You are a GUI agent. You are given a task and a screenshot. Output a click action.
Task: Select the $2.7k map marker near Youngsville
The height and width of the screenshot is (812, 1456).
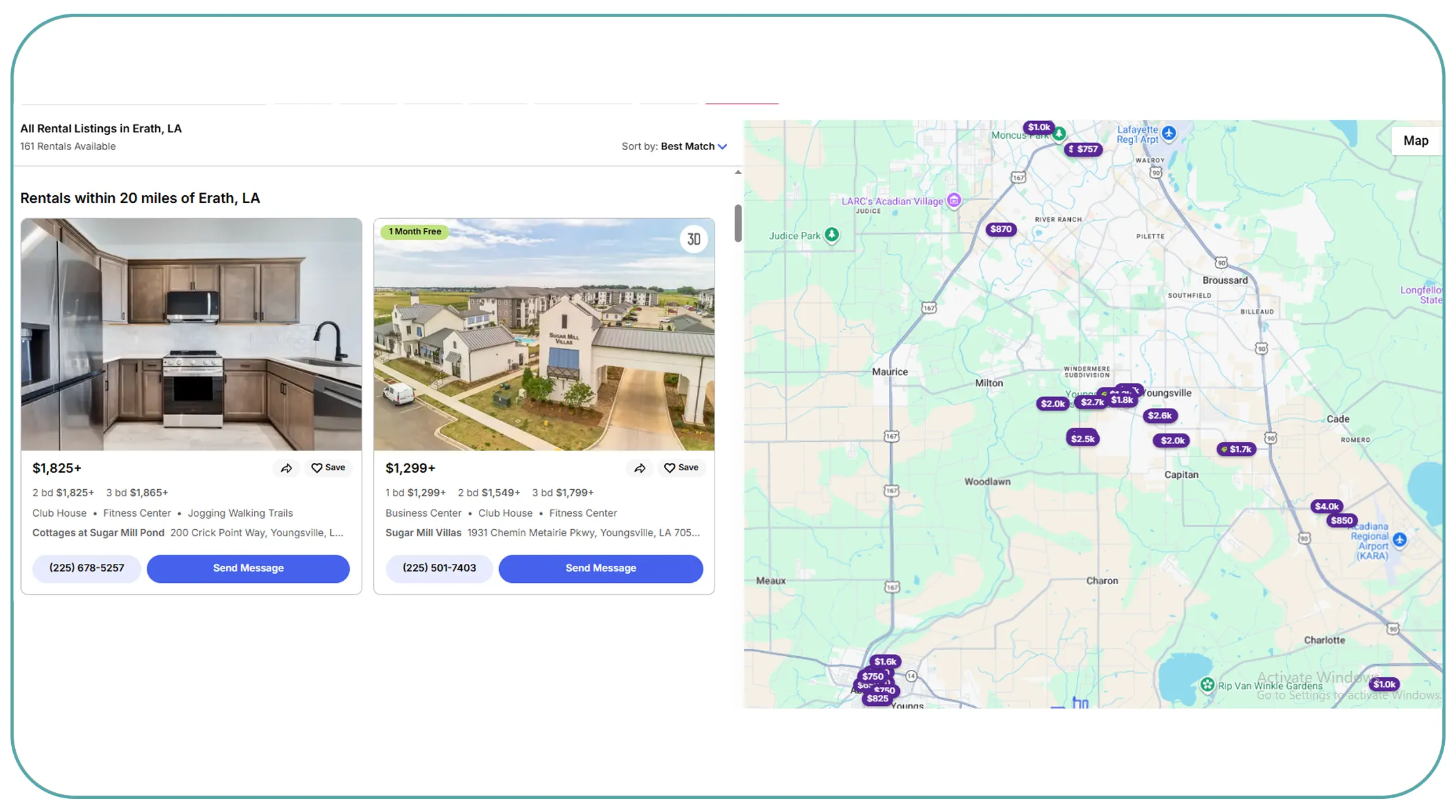click(x=1091, y=402)
